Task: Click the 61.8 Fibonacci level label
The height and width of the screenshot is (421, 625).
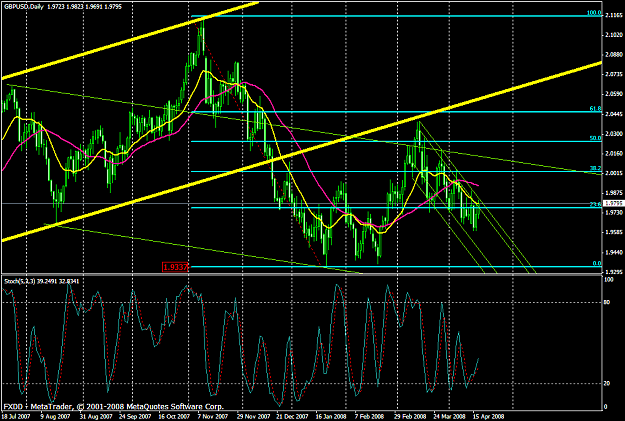Action: click(595, 108)
